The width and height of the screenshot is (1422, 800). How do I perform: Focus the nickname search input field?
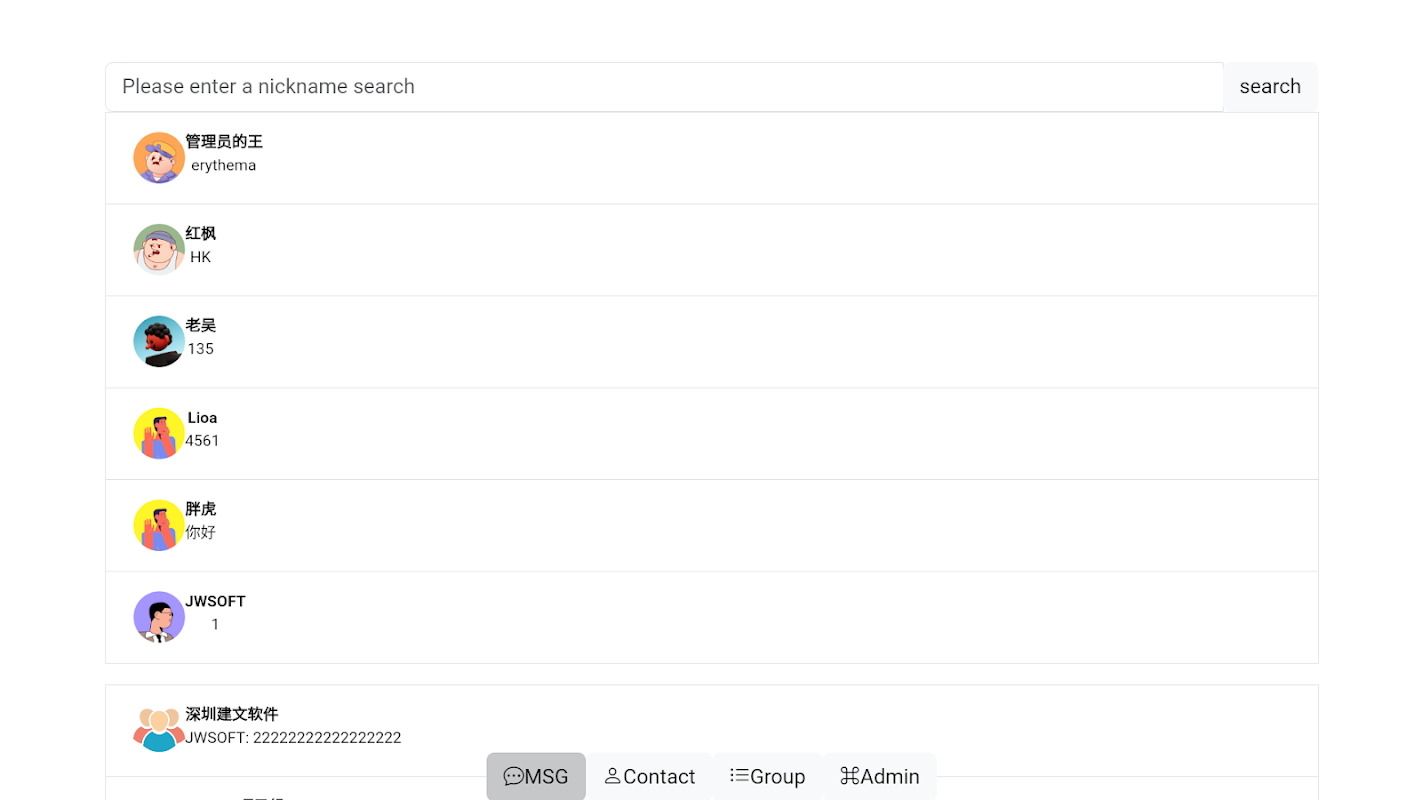pyautogui.click(x=663, y=87)
